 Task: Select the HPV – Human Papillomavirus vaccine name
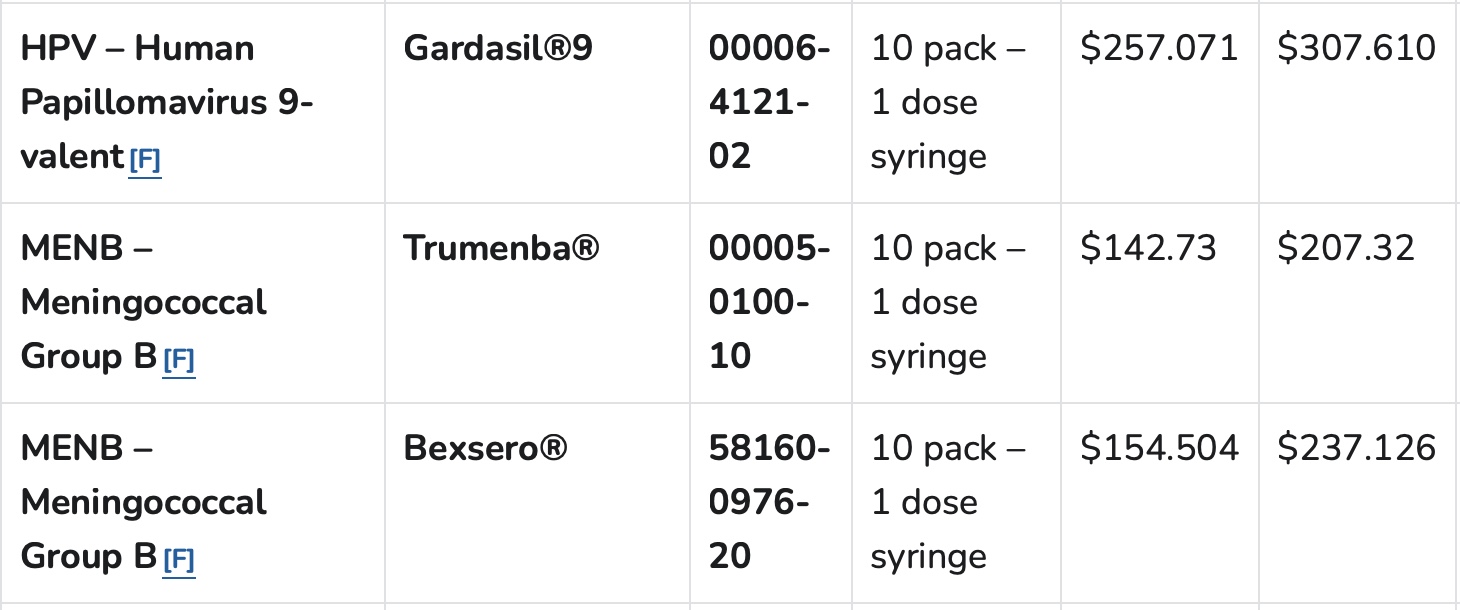[x=166, y=102]
